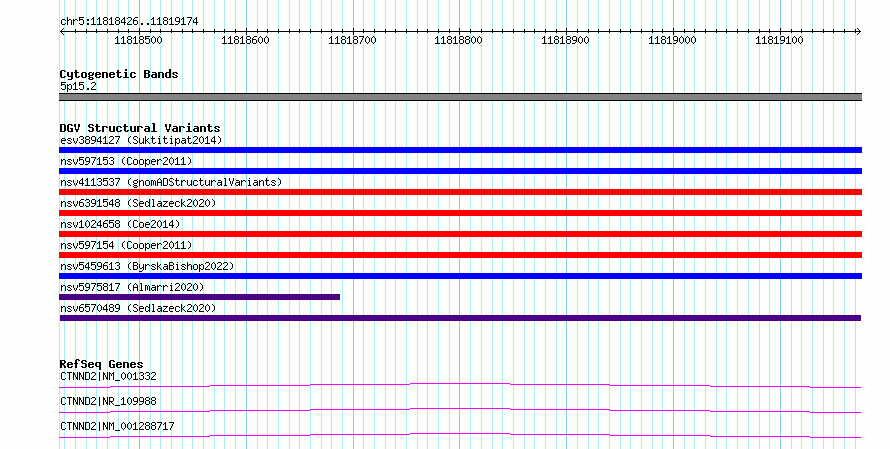Click the magenta line for CTNND2|NM_001288717

[460, 435]
